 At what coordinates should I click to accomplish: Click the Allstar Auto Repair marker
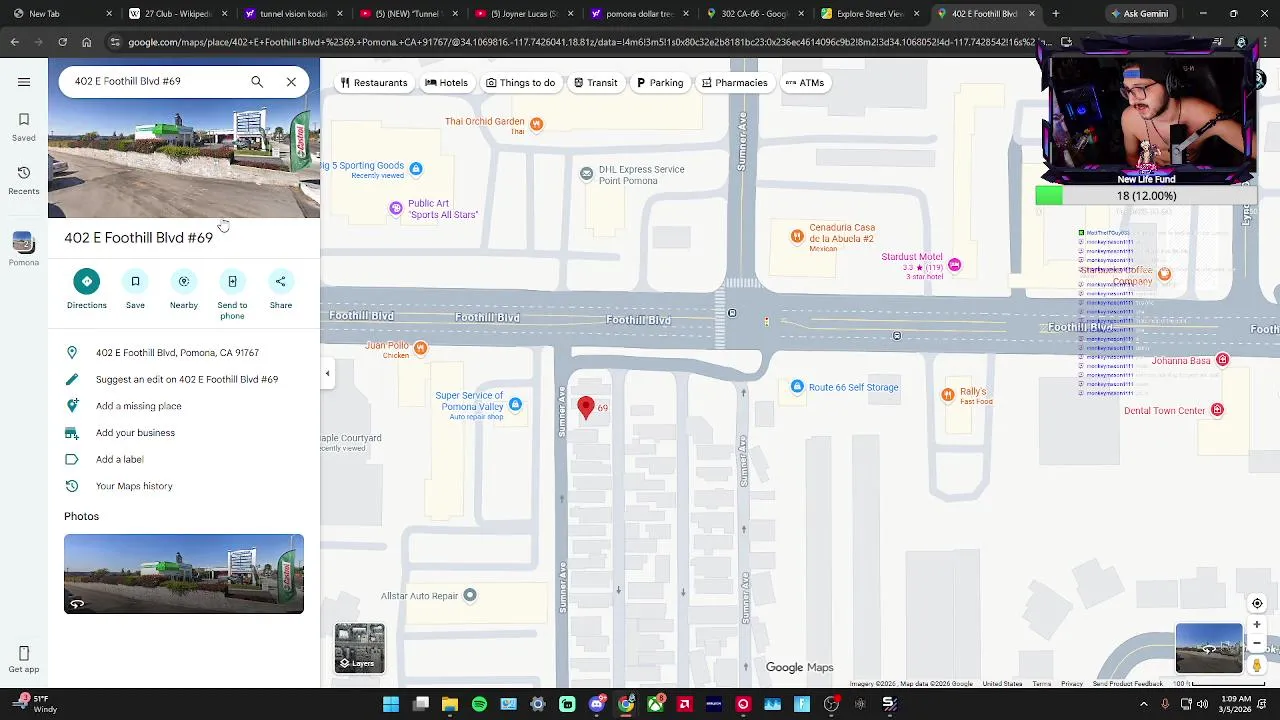pos(470,596)
